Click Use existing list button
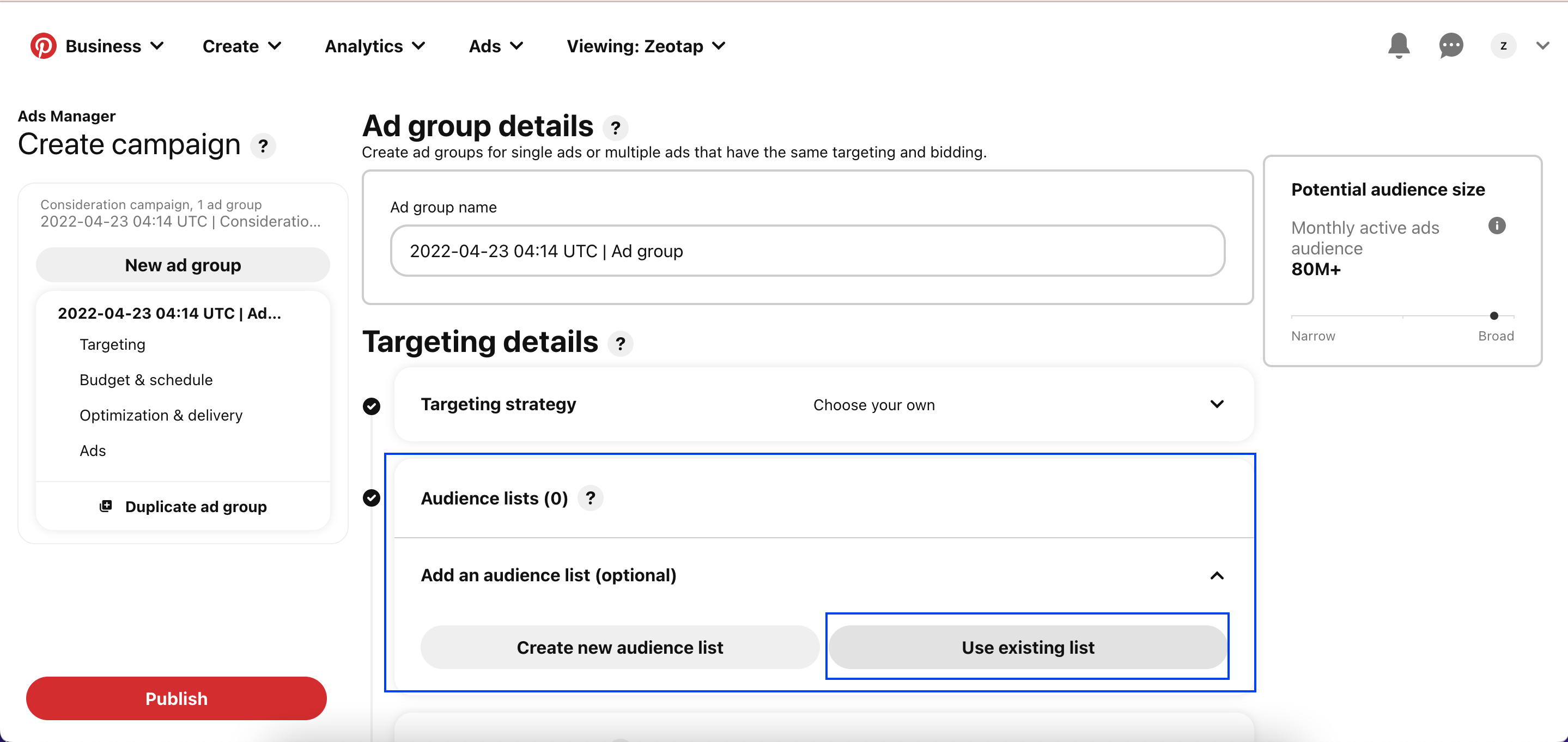 pyautogui.click(x=1028, y=647)
